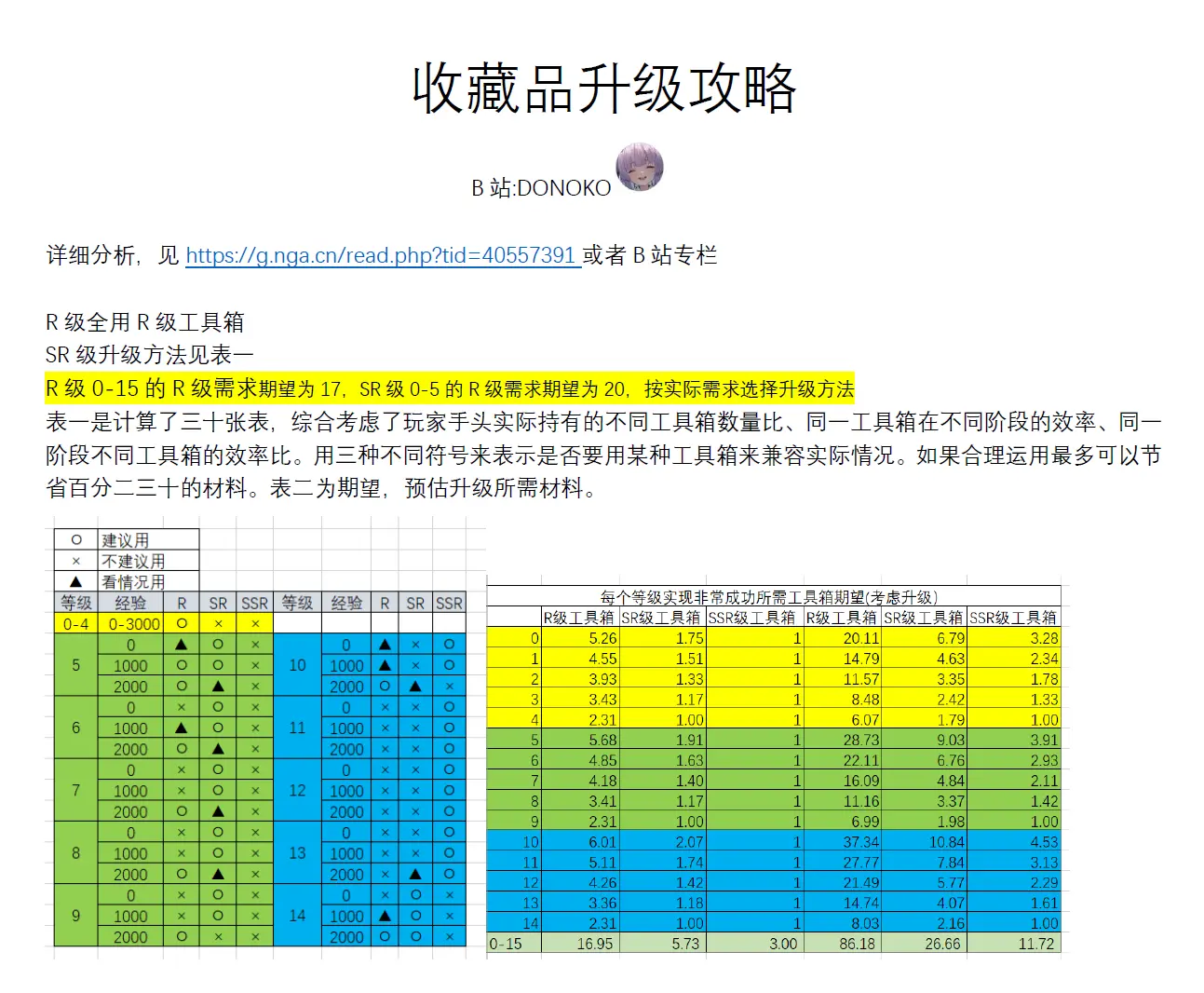The height and width of the screenshot is (993, 1204).
Task: Select the 0-3000 experience cell
Action: pos(131,623)
